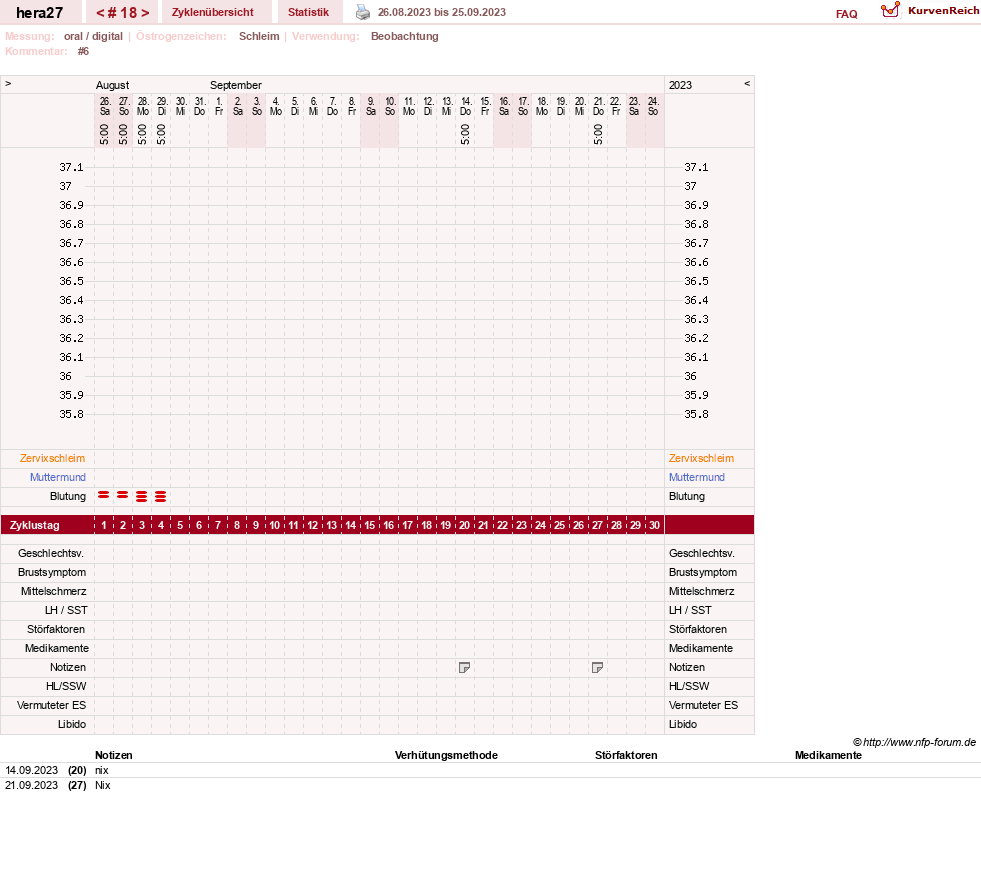Open the note icon on cycle day 20

[x=464, y=668]
